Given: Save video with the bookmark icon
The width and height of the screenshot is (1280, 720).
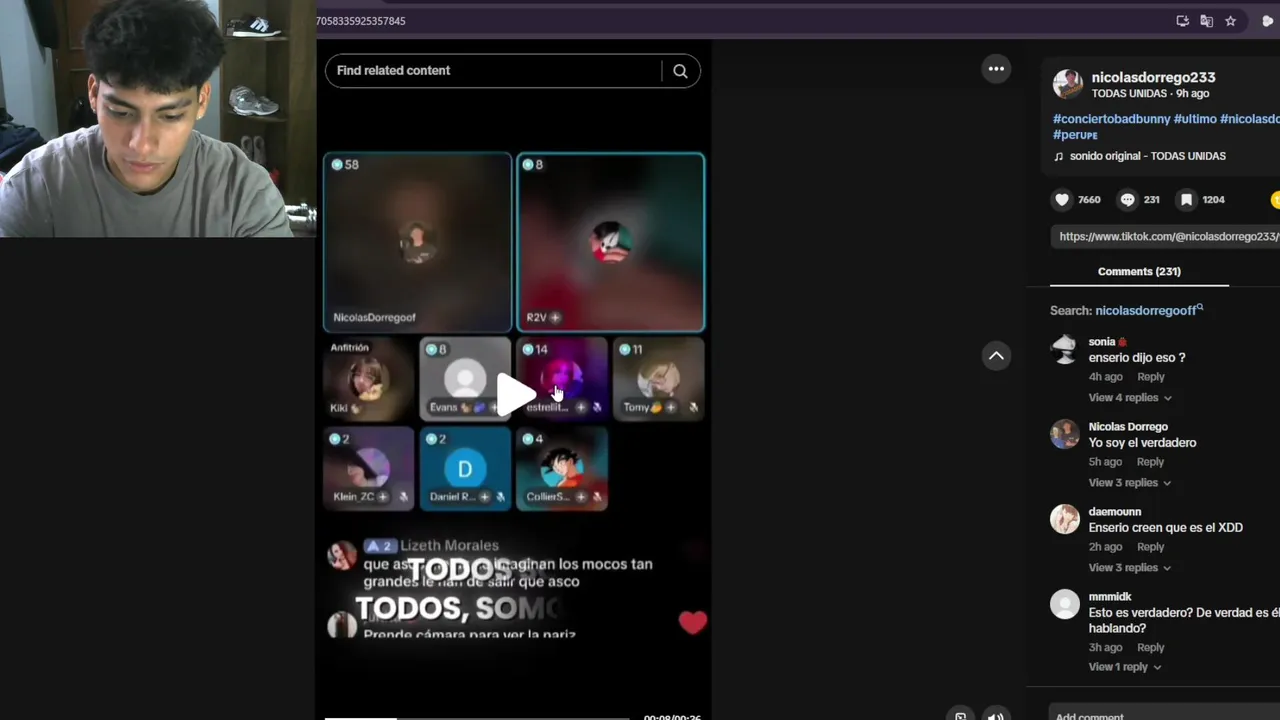Looking at the screenshot, I should [1186, 200].
